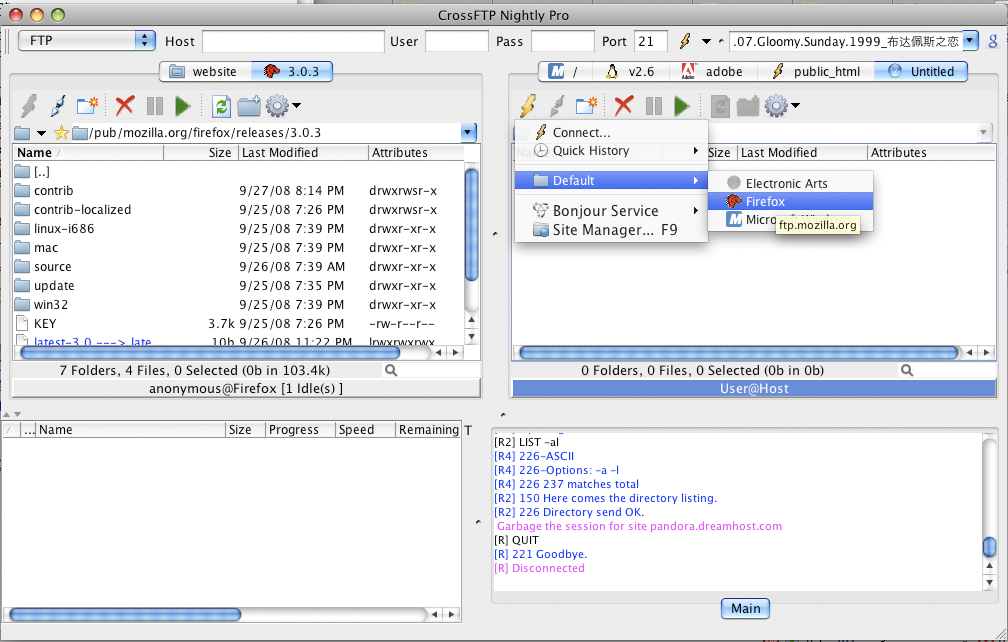Select the contrib folder row
Image resolution: width=1008 pixels, height=642 pixels.
coord(238,191)
